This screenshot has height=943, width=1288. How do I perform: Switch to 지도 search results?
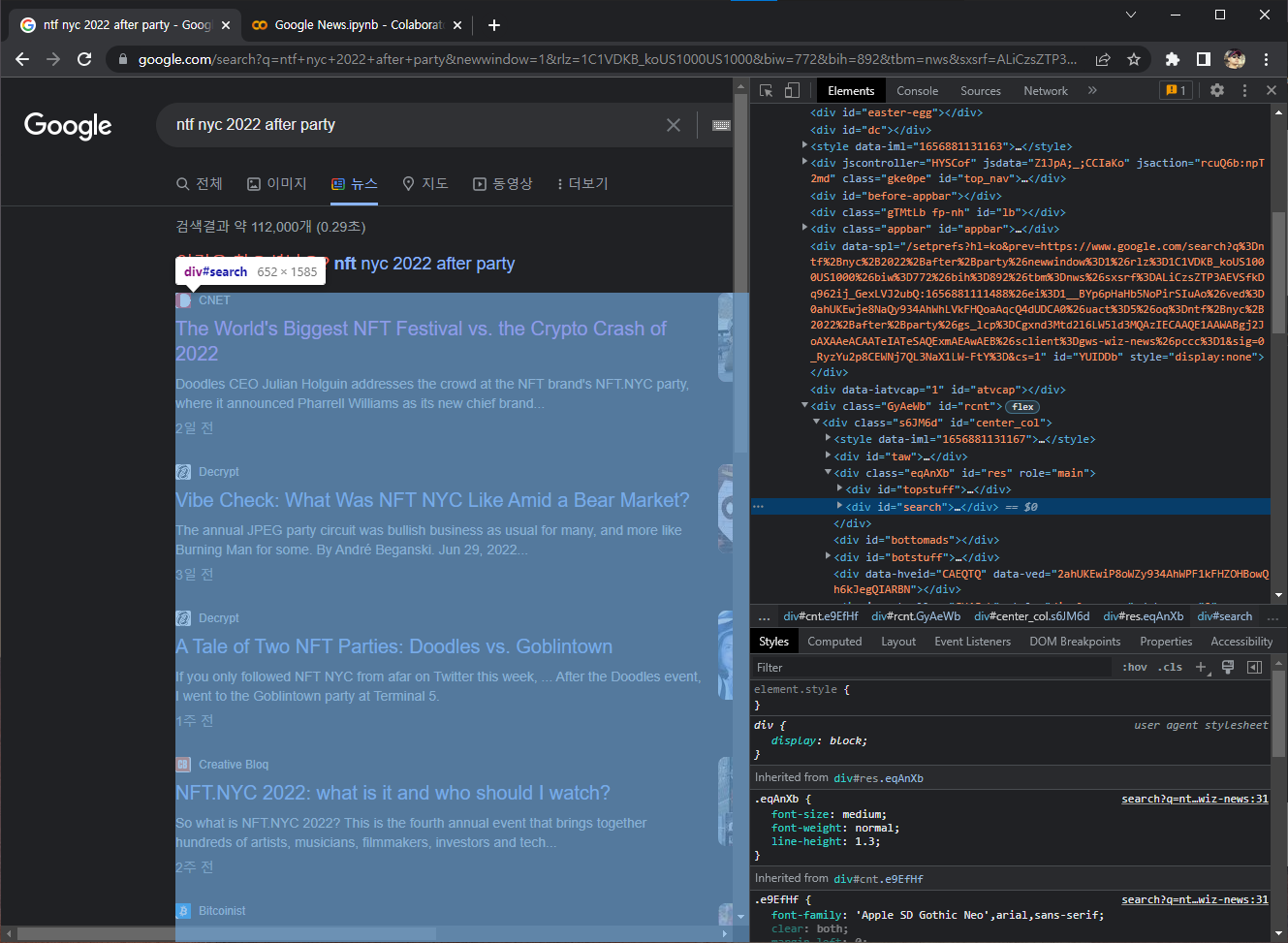click(x=424, y=183)
